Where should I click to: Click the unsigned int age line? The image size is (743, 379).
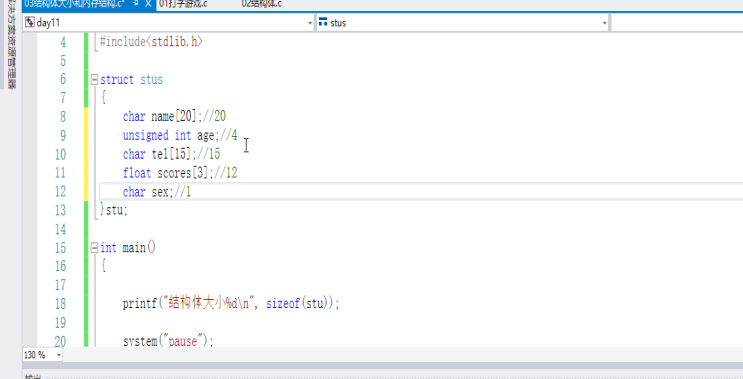click(180, 135)
